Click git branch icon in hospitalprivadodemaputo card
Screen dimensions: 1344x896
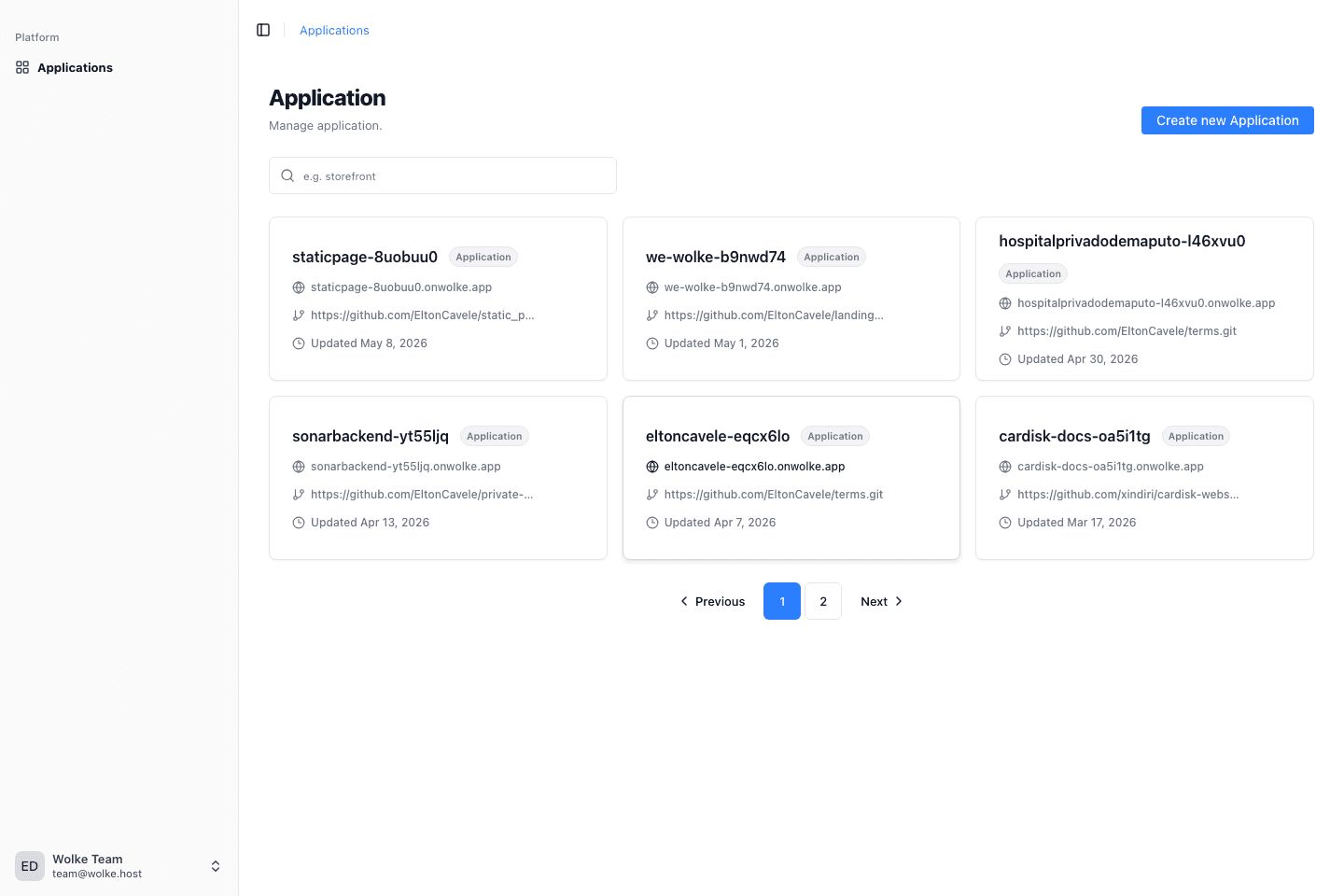(x=1005, y=331)
